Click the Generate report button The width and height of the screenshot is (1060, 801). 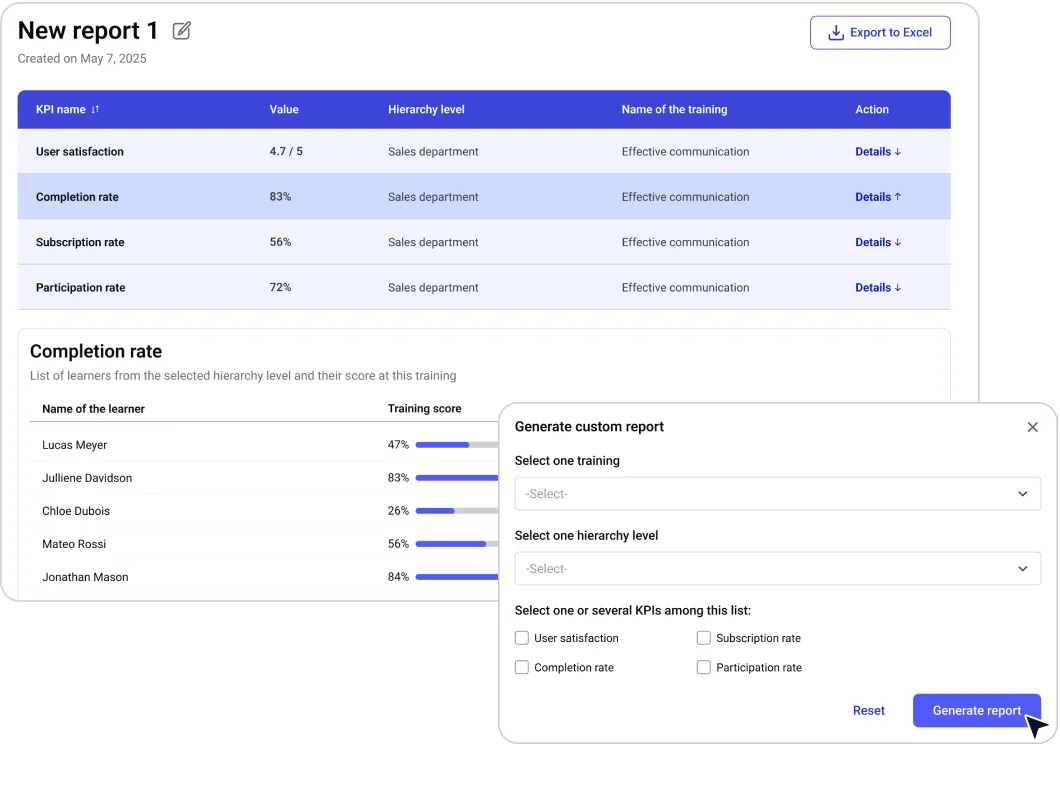click(x=976, y=710)
